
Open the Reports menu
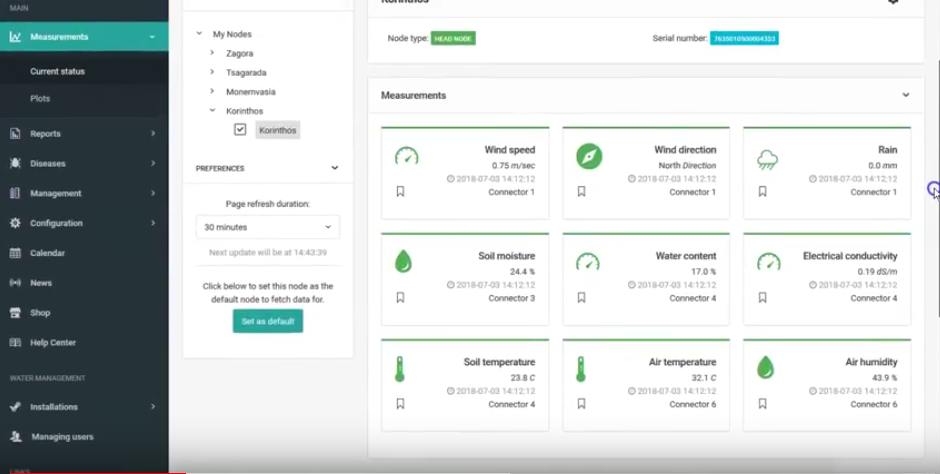(x=45, y=133)
